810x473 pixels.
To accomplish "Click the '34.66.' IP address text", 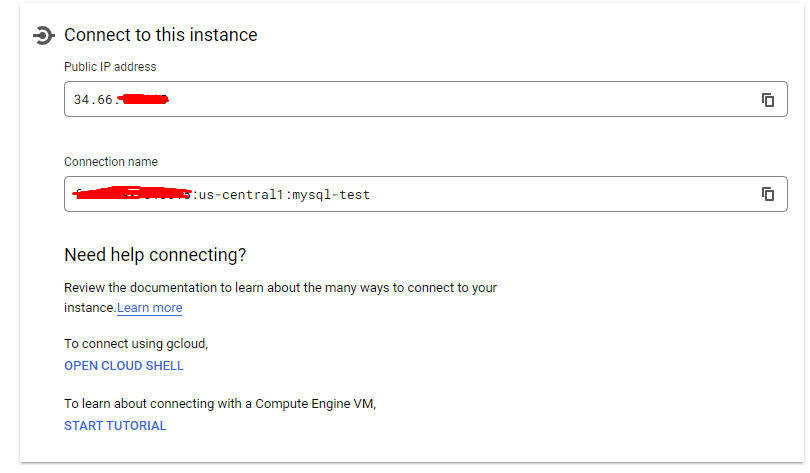I will 94,100.
